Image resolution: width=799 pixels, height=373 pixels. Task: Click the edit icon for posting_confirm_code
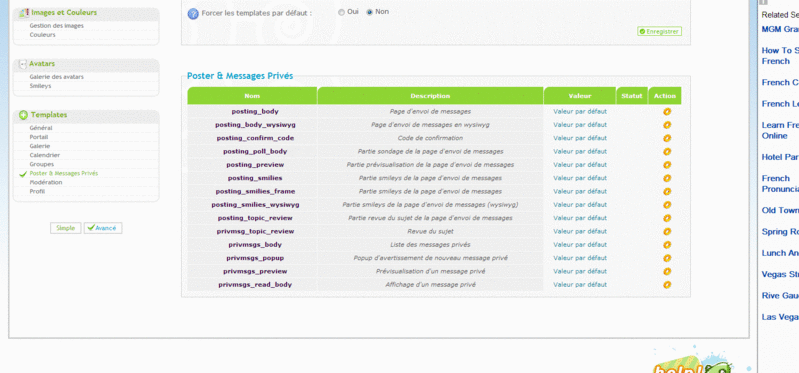coord(667,138)
